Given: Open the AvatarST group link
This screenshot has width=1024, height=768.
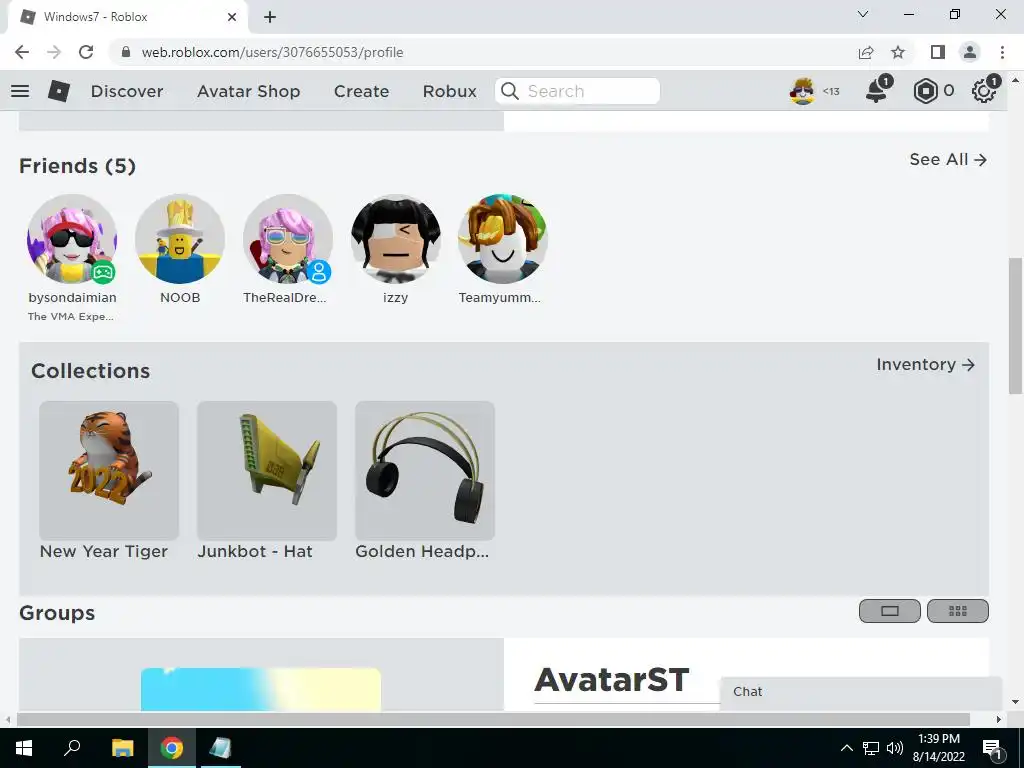Looking at the screenshot, I should coord(612,680).
